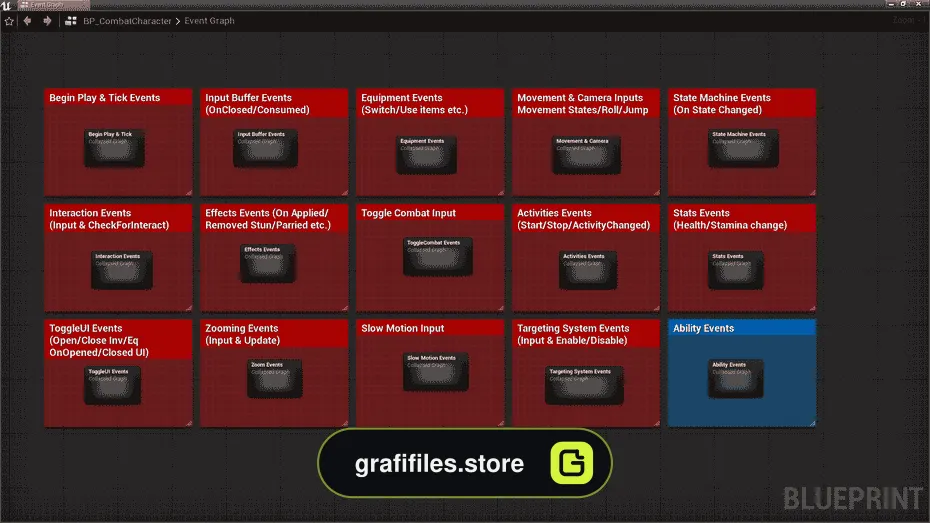
Task: Click the favorite star icon in toolbar
Action: tap(9, 21)
